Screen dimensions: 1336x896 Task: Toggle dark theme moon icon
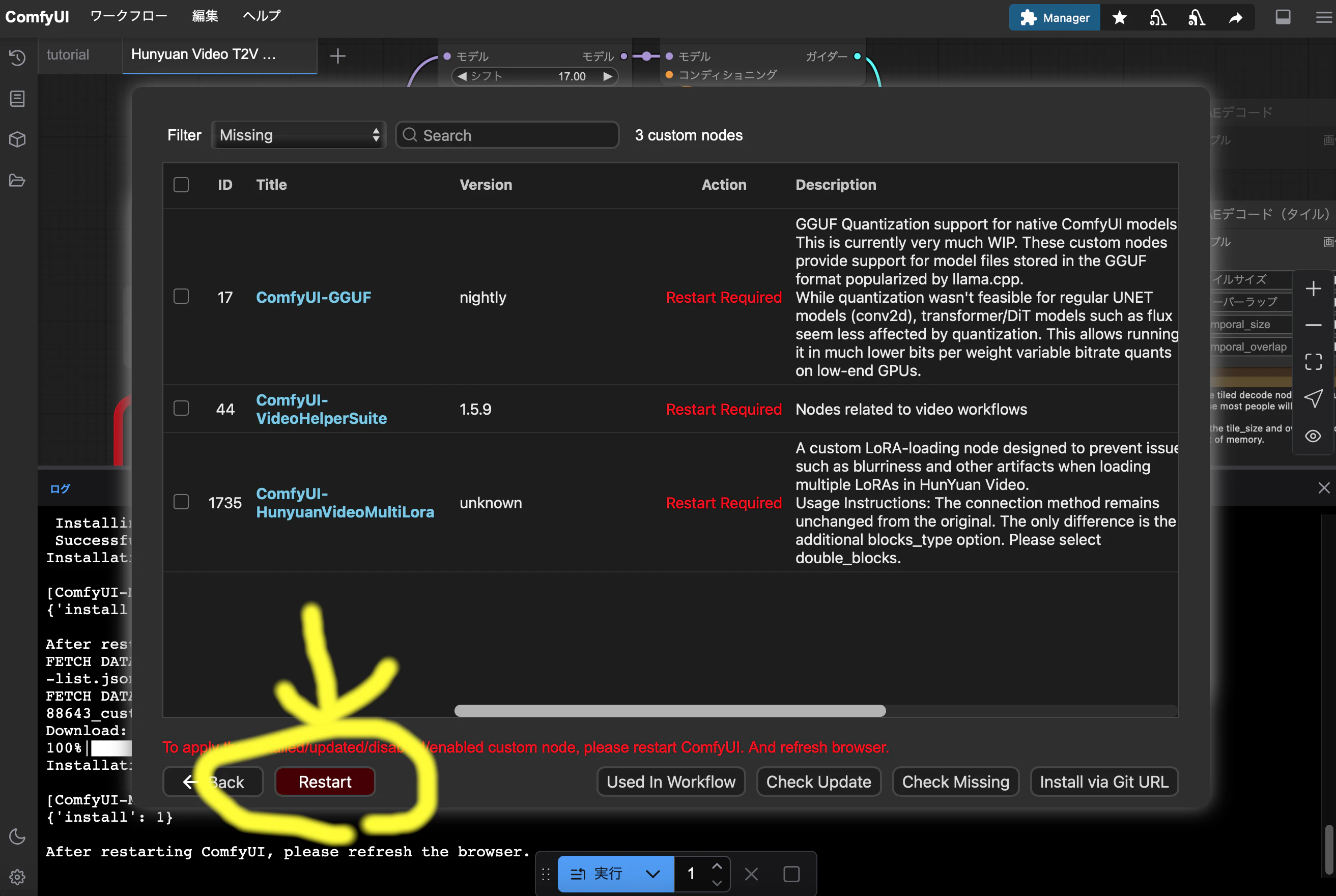point(17,836)
